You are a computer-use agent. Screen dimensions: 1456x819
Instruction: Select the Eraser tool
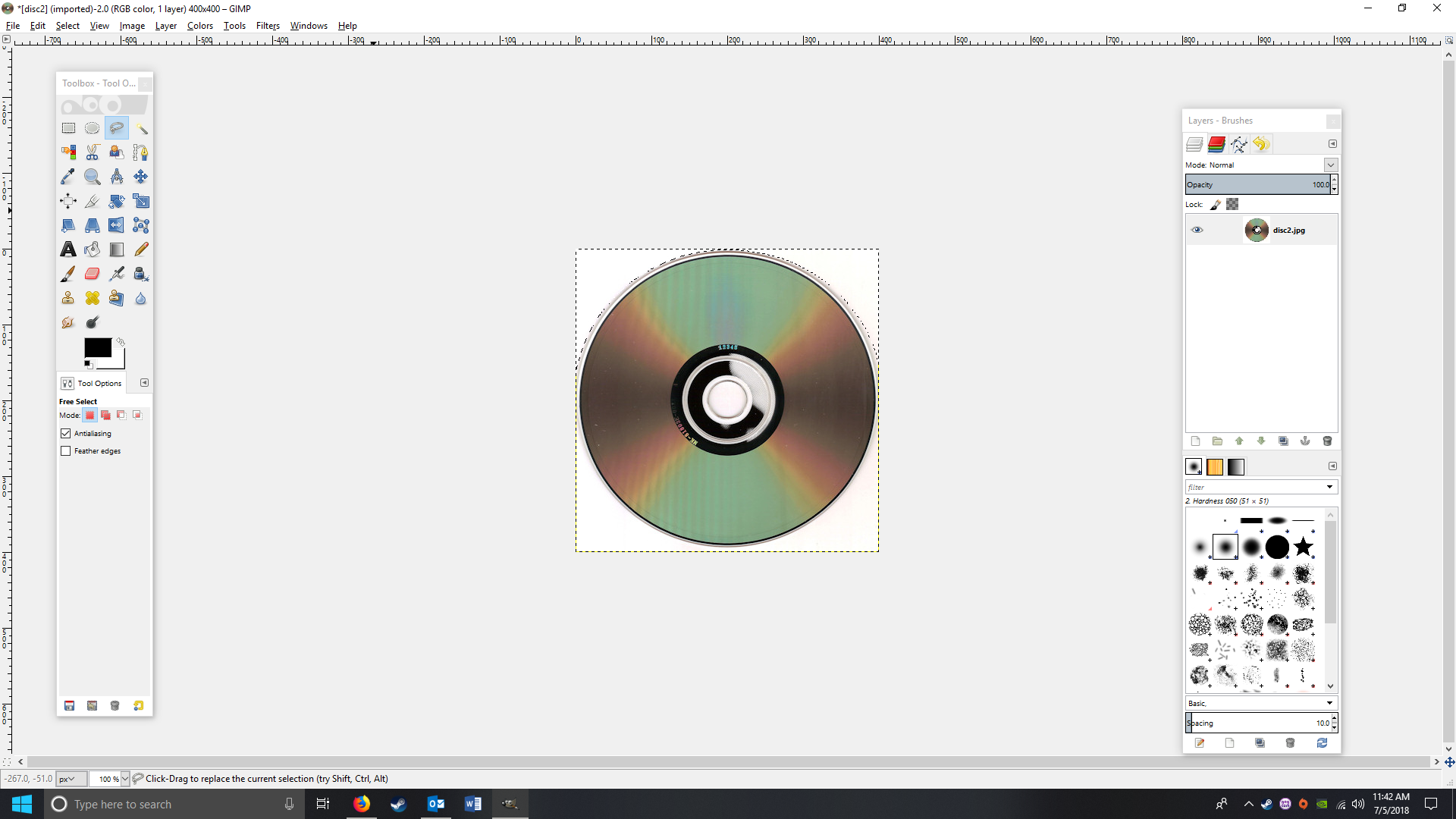(x=93, y=274)
